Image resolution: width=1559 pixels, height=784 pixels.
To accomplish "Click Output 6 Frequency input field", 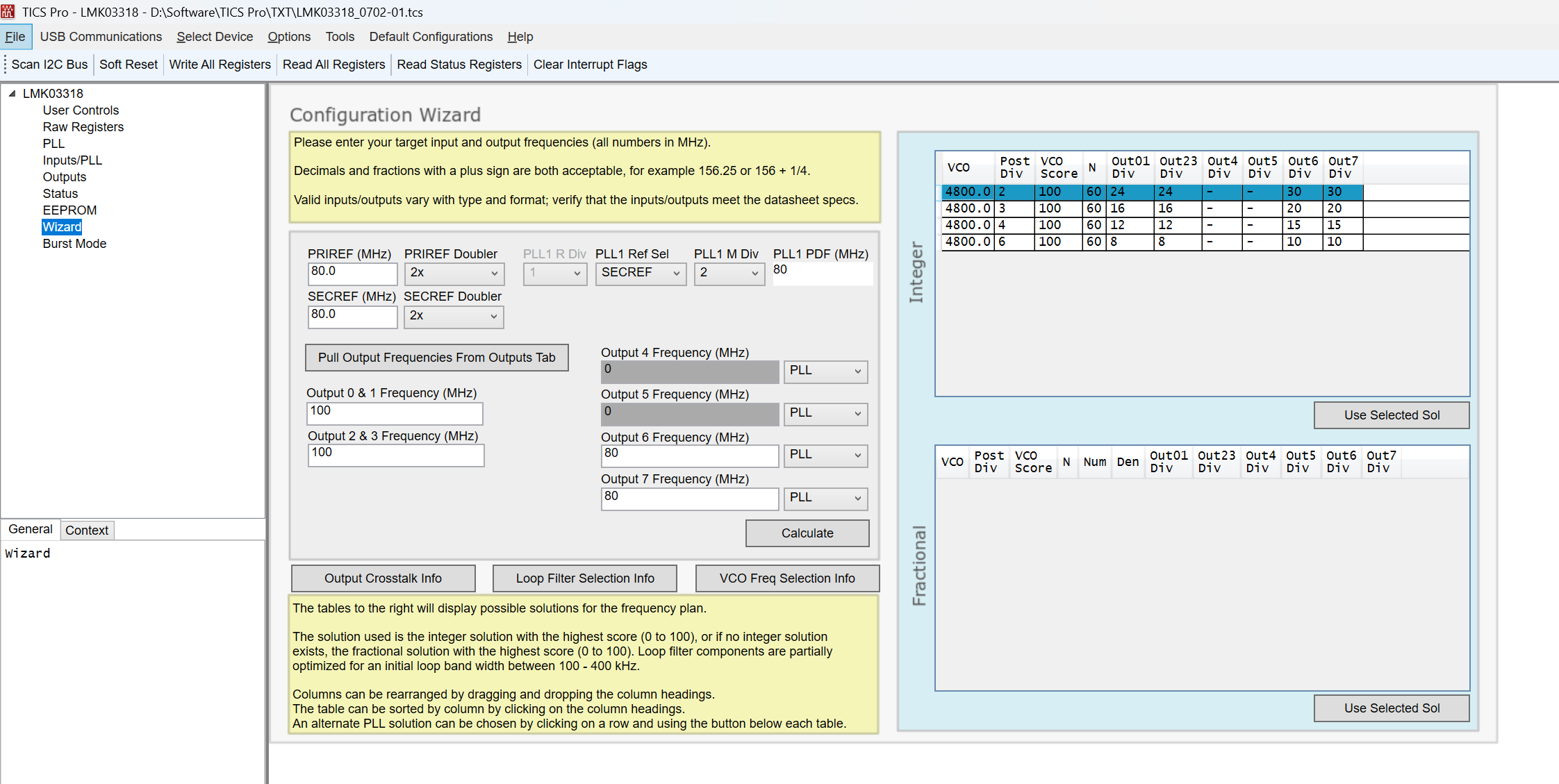I will [x=690, y=456].
